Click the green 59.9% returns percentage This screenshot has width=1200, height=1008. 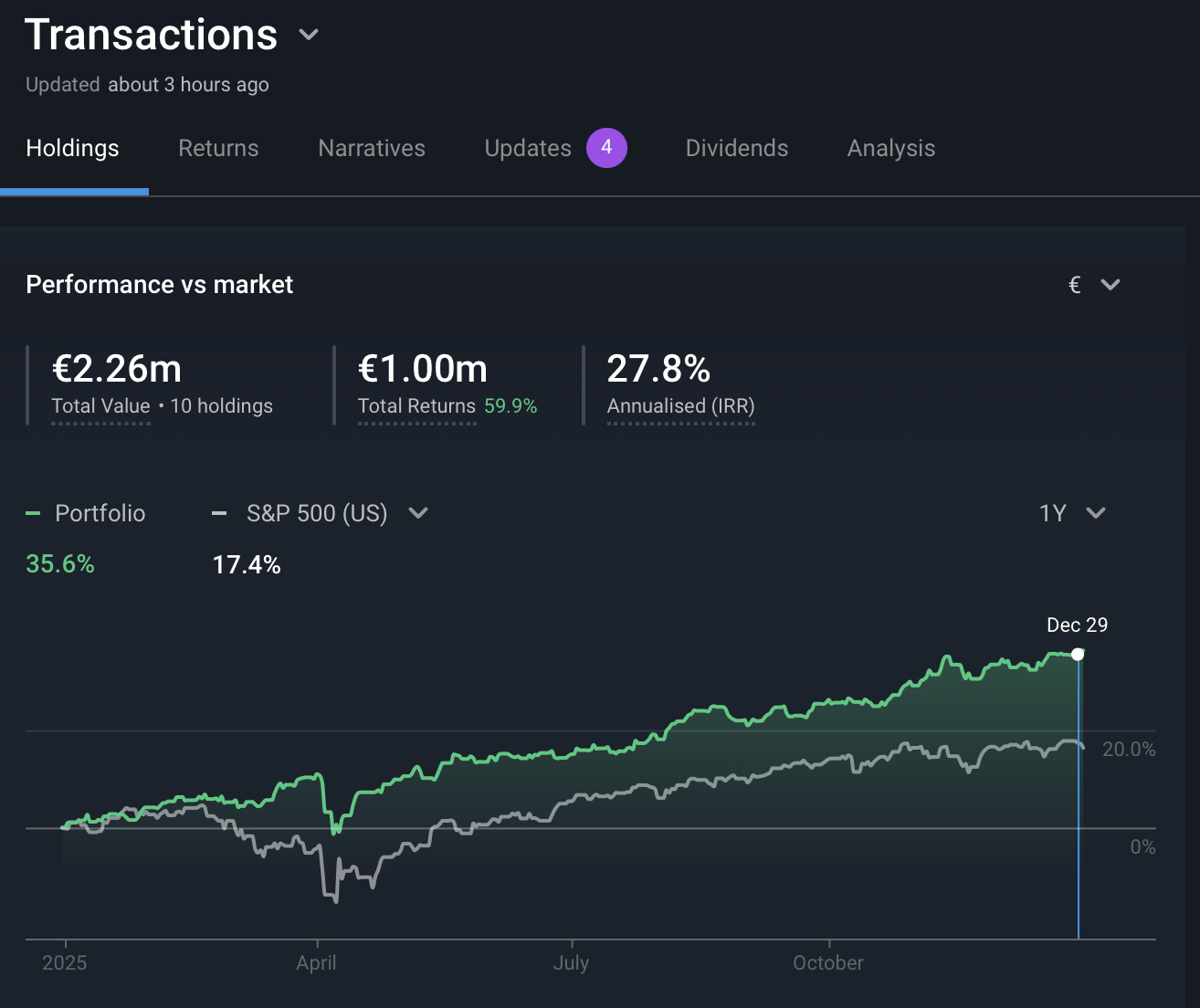point(511,406)
